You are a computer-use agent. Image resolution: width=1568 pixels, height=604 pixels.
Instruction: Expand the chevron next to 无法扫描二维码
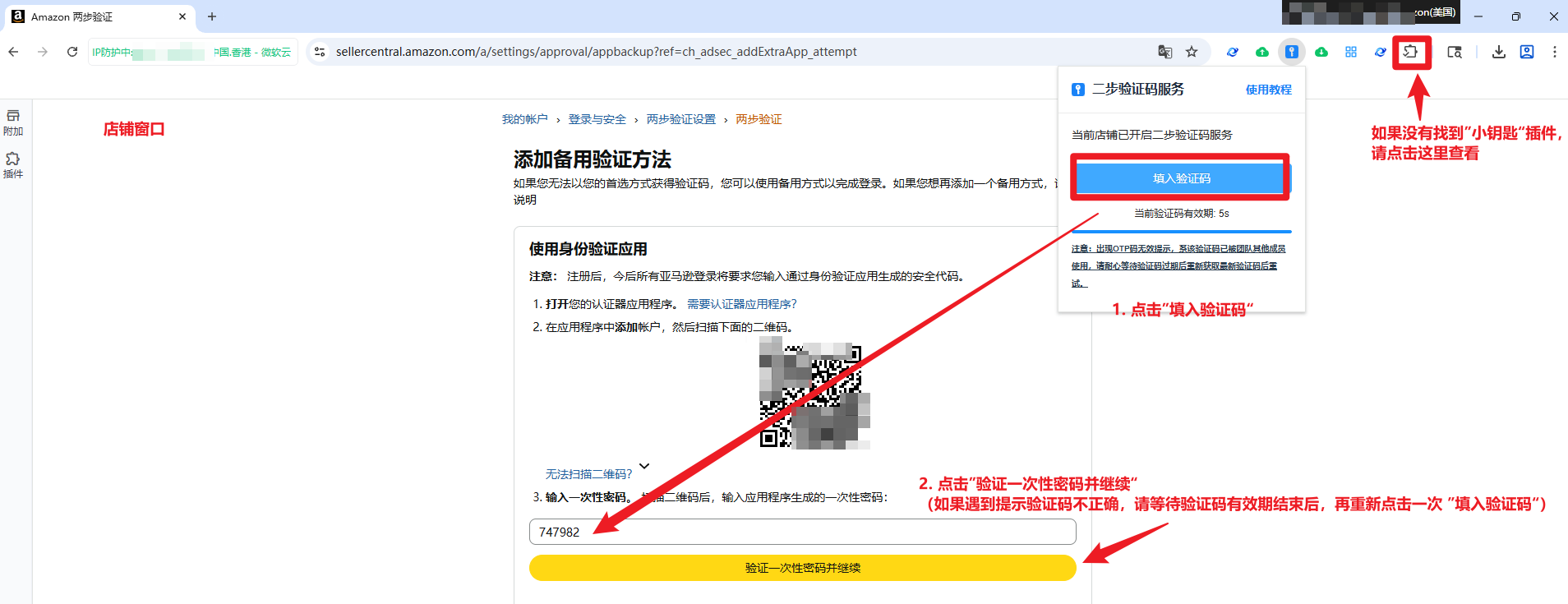pyautogui.click(x=644, y=466)
